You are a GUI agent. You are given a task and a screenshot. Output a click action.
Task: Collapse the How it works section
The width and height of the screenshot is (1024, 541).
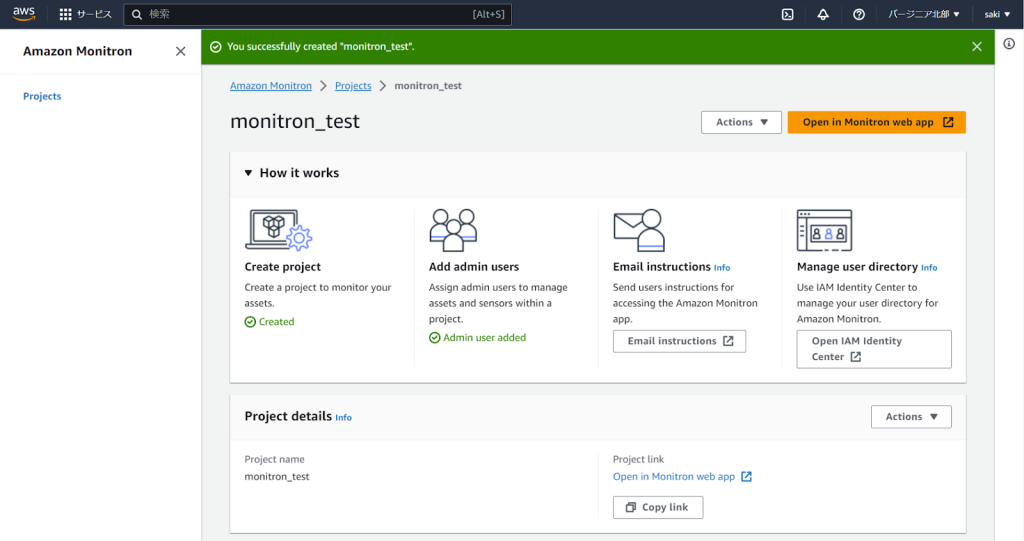249,173
